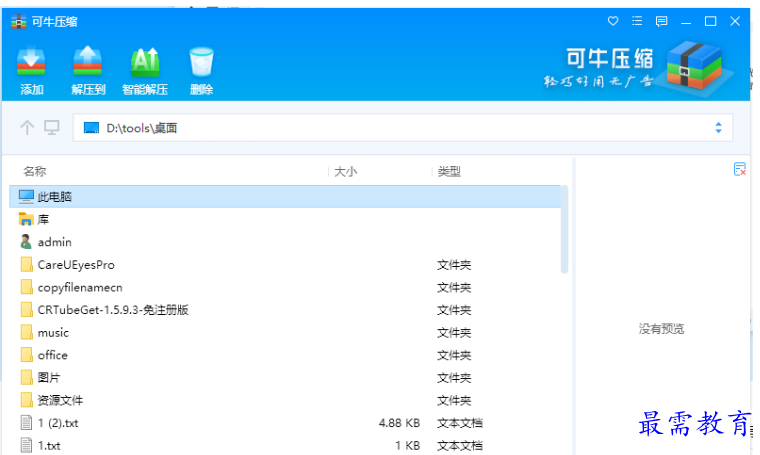760x455 pixels.
Task: Click the 解压到 (Extract to) icon
Action: (88, 65)
